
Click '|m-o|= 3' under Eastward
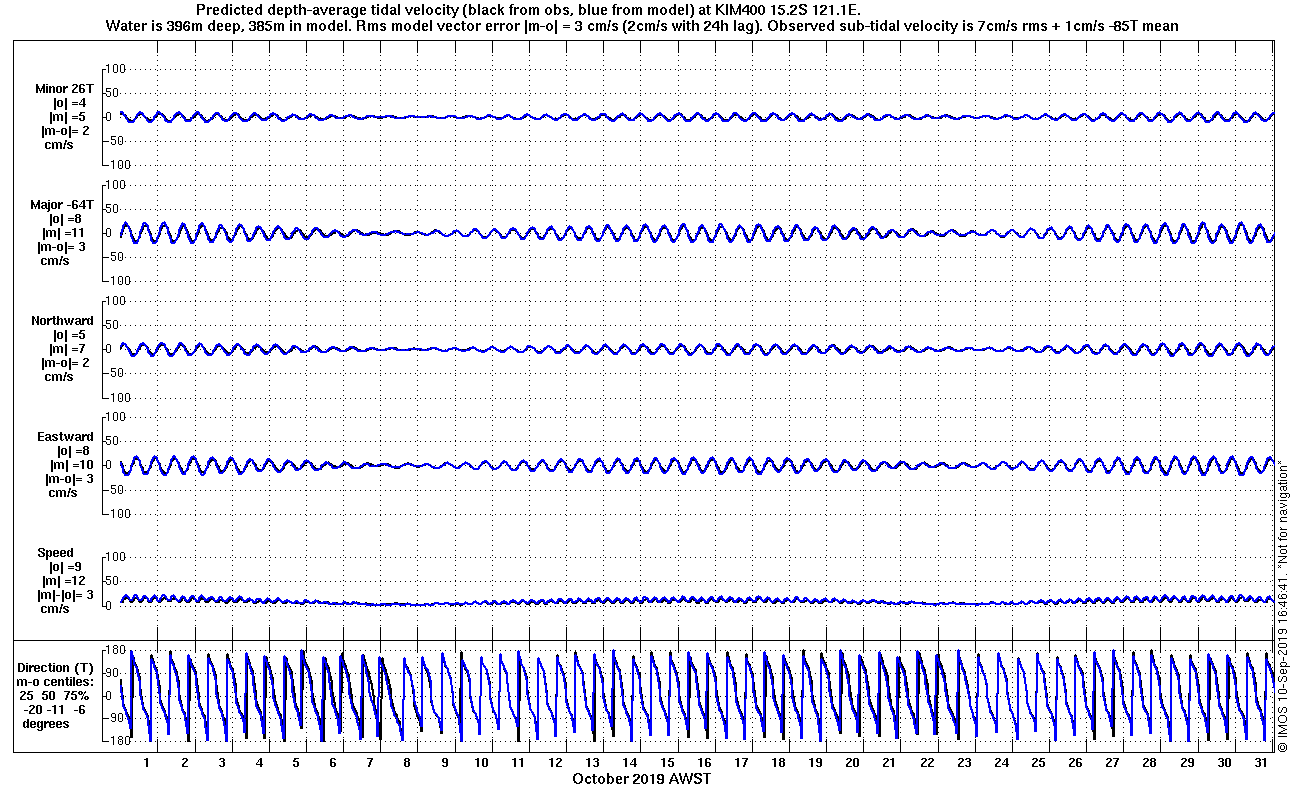click(67, 479)
